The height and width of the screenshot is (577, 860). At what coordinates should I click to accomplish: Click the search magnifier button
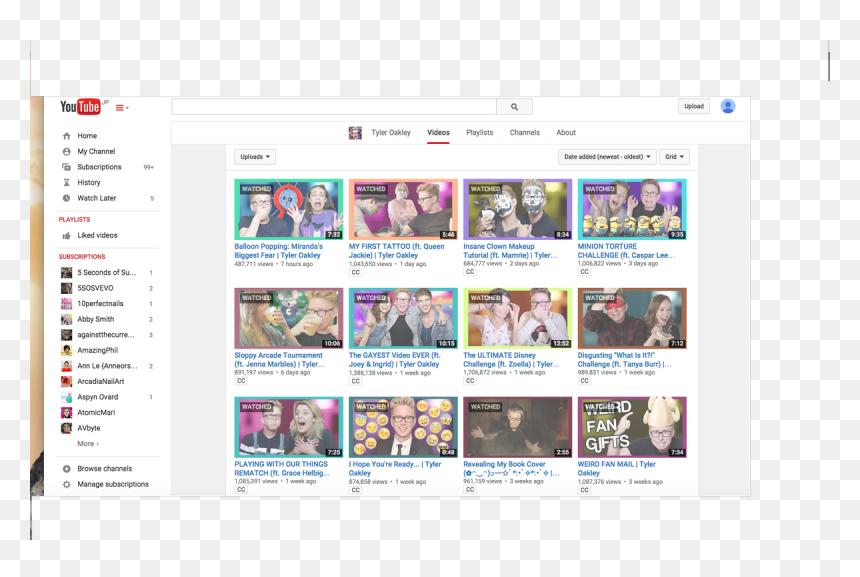click(x=514, y=107)
